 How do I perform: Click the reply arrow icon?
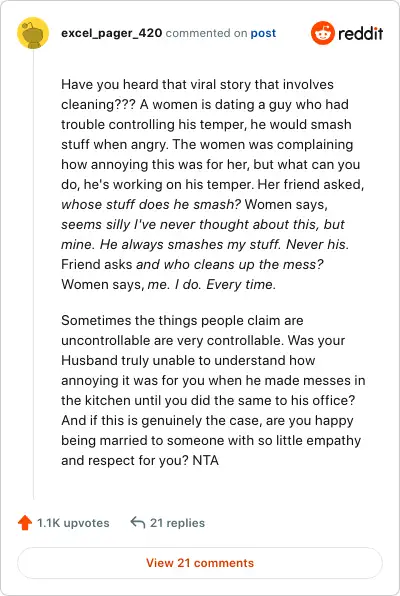(138, 523)
